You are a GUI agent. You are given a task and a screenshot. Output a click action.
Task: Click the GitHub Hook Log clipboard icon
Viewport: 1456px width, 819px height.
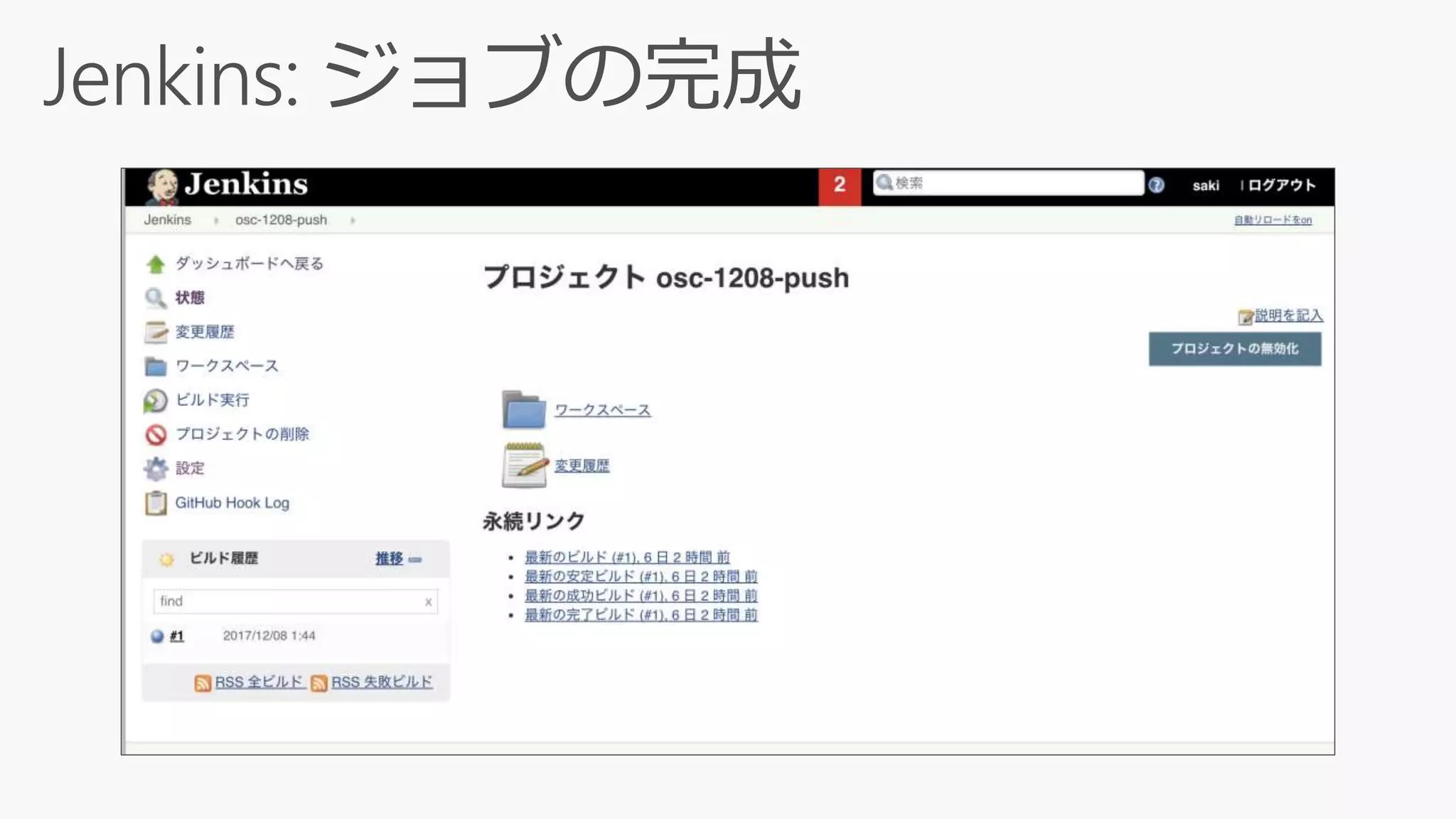pos(156,503)
